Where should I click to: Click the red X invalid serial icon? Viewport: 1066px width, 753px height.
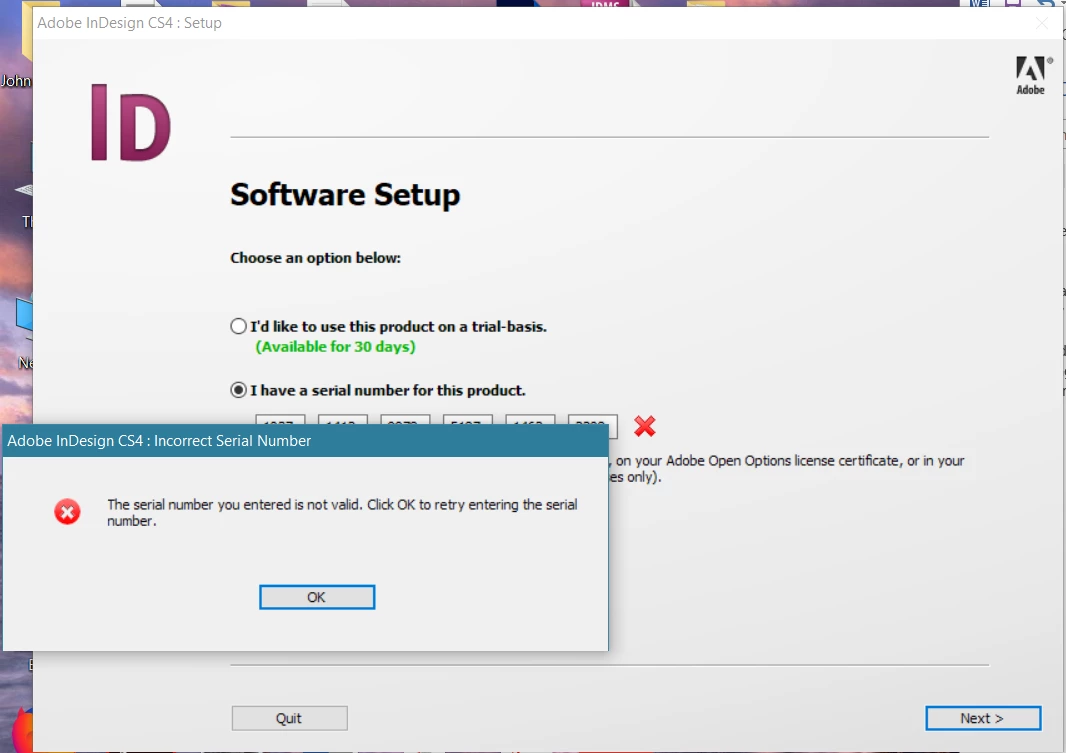644,426
